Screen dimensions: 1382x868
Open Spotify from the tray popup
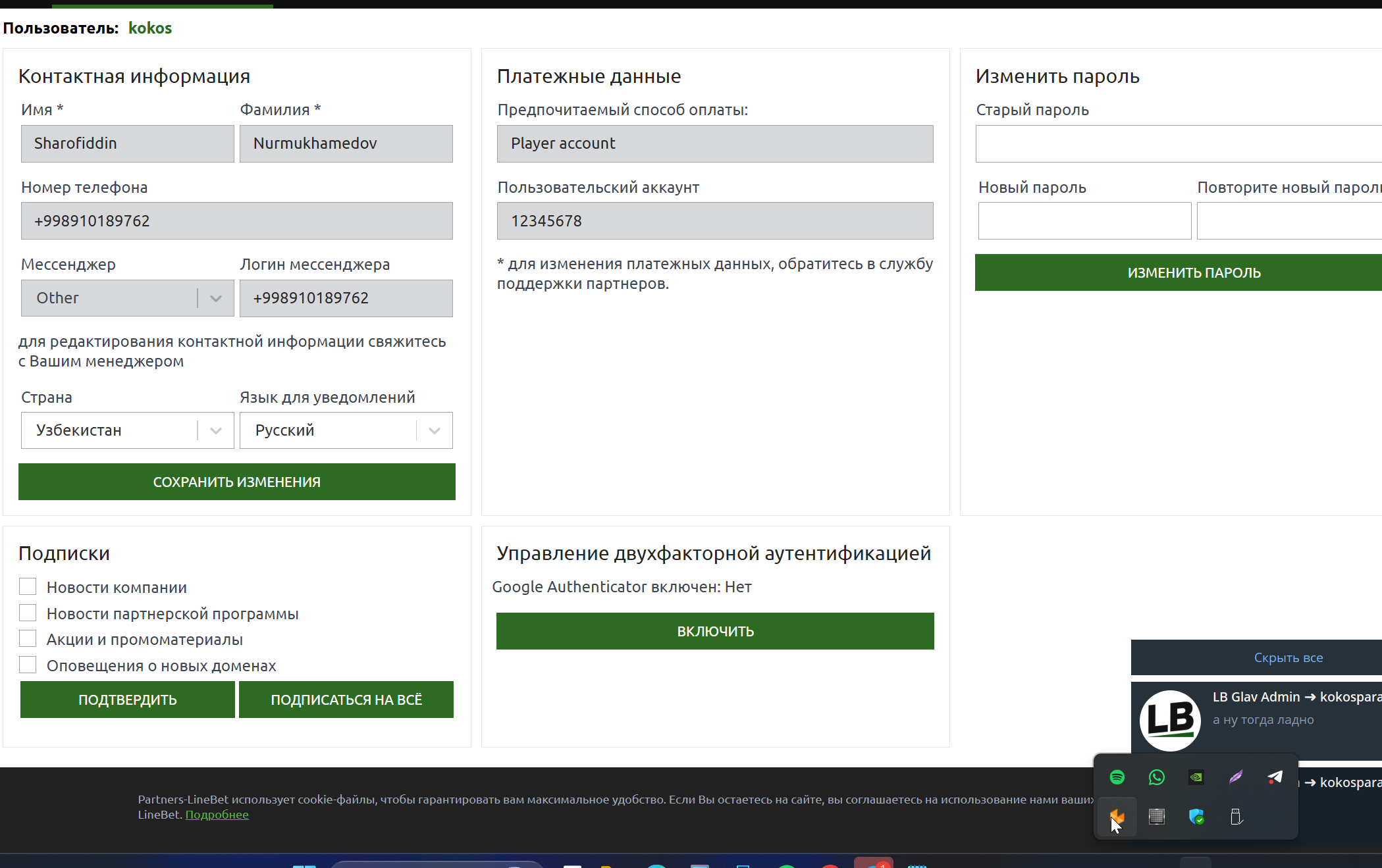click(1117, 777)
